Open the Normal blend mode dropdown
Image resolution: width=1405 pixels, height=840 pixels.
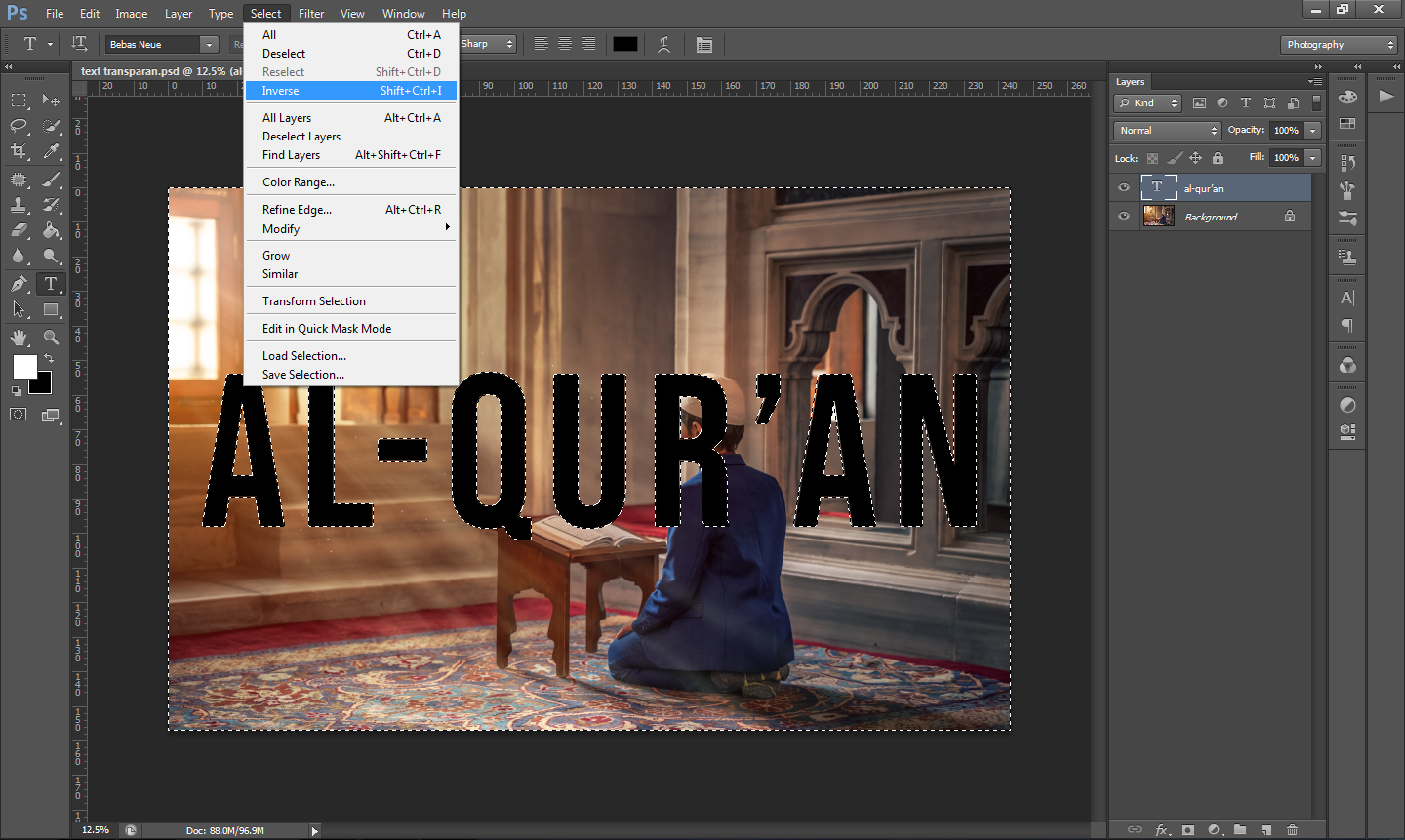[x=1167, y=131]
